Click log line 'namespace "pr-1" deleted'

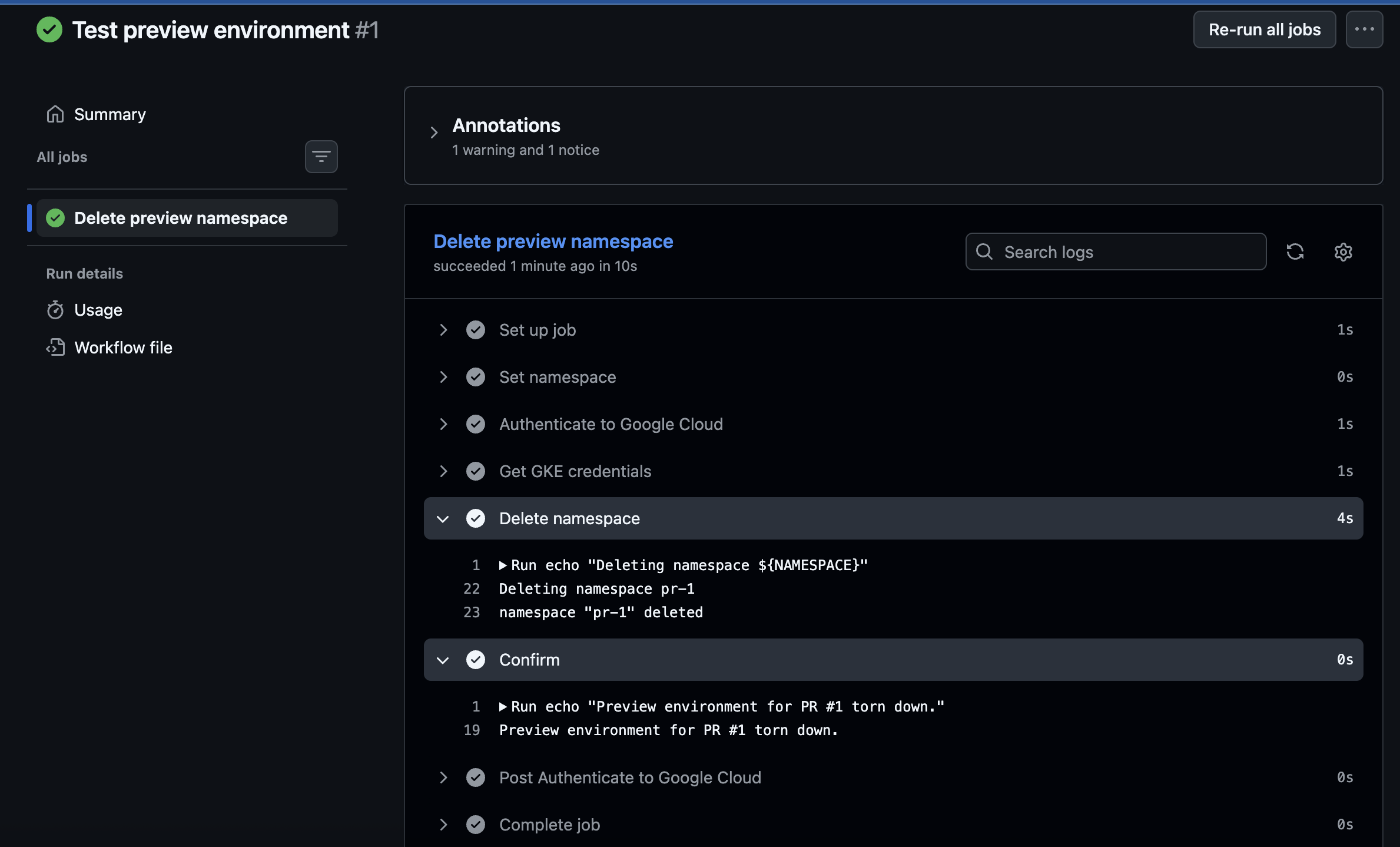(601, 613)
